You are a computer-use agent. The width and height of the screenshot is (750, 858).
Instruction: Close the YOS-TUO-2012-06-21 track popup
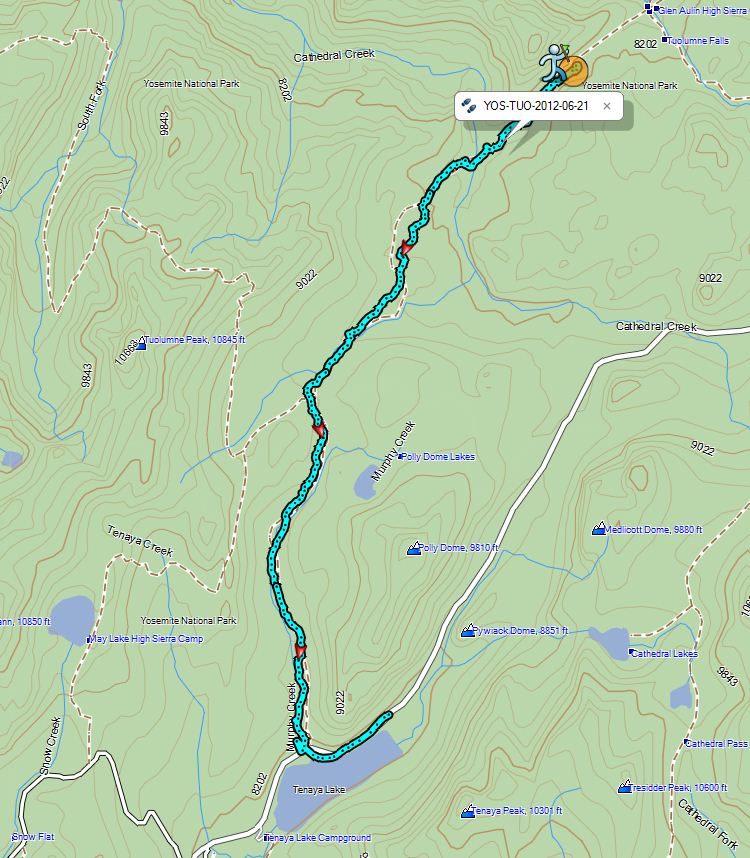(x=607, y=106)
